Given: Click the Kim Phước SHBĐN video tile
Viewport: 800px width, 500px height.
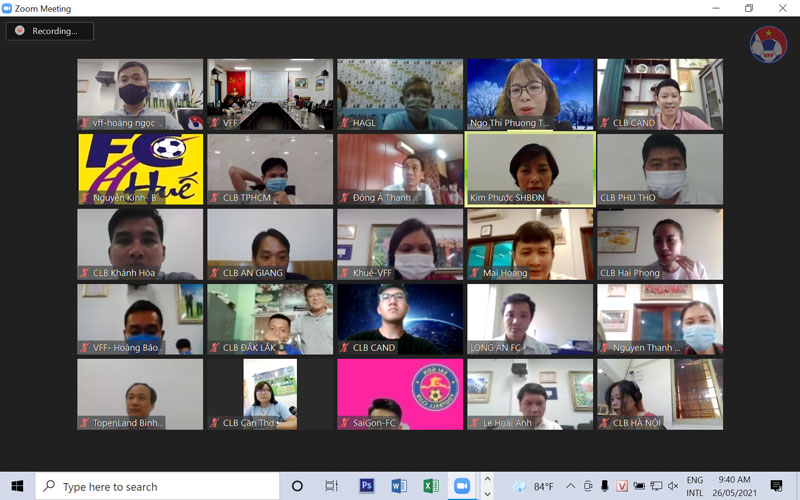Looking at the screenshot, I should 530,169.
